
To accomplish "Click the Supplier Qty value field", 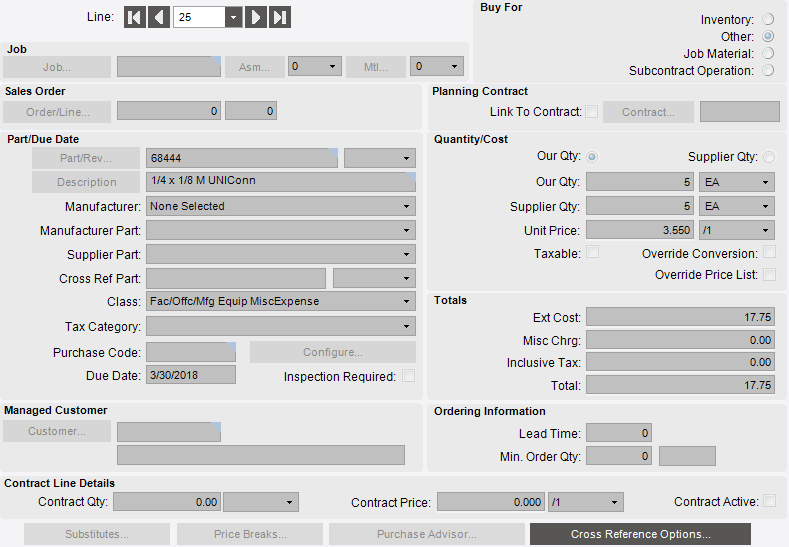I will (640, 206).
